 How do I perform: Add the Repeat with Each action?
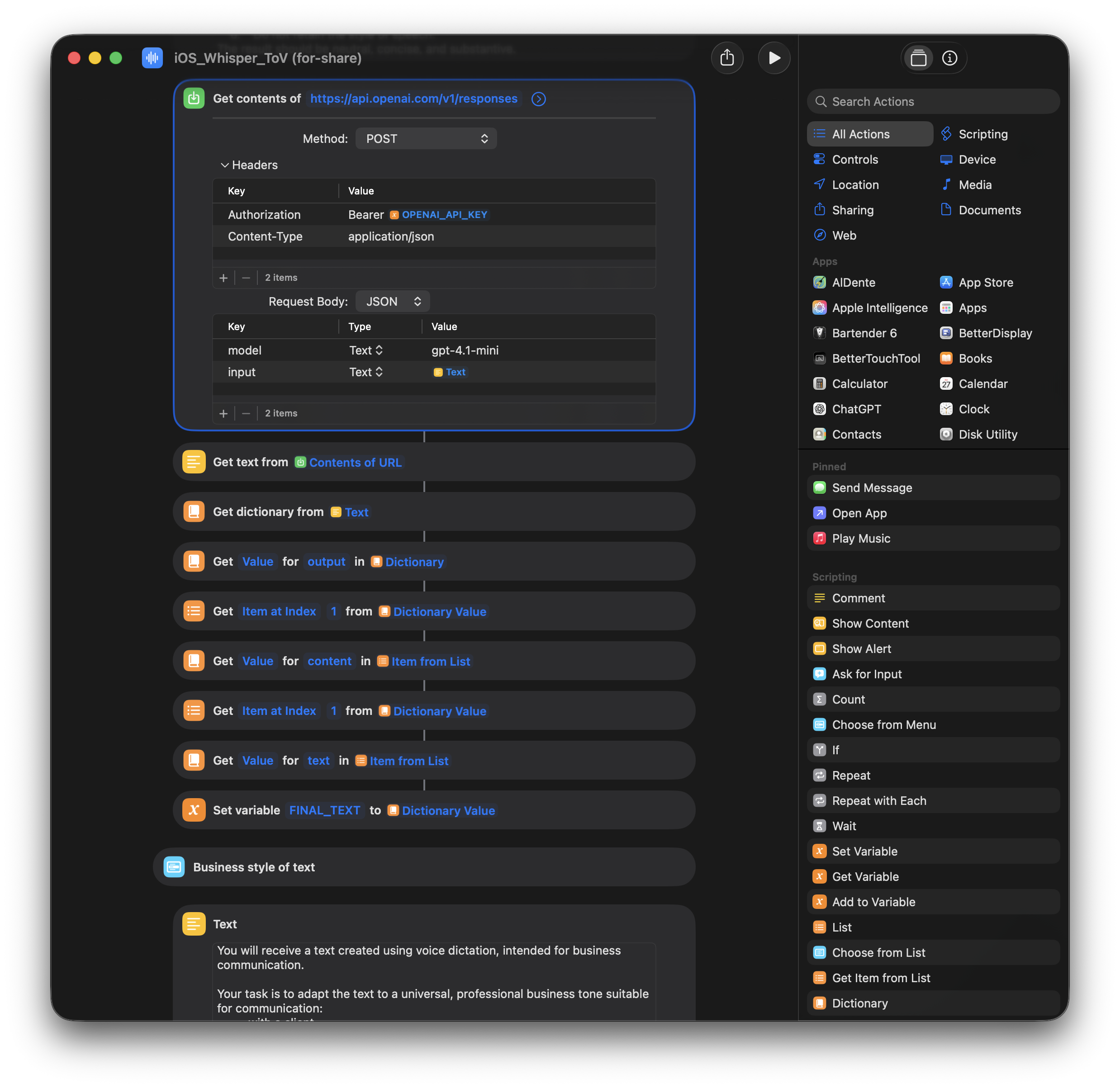coord(934,800)
